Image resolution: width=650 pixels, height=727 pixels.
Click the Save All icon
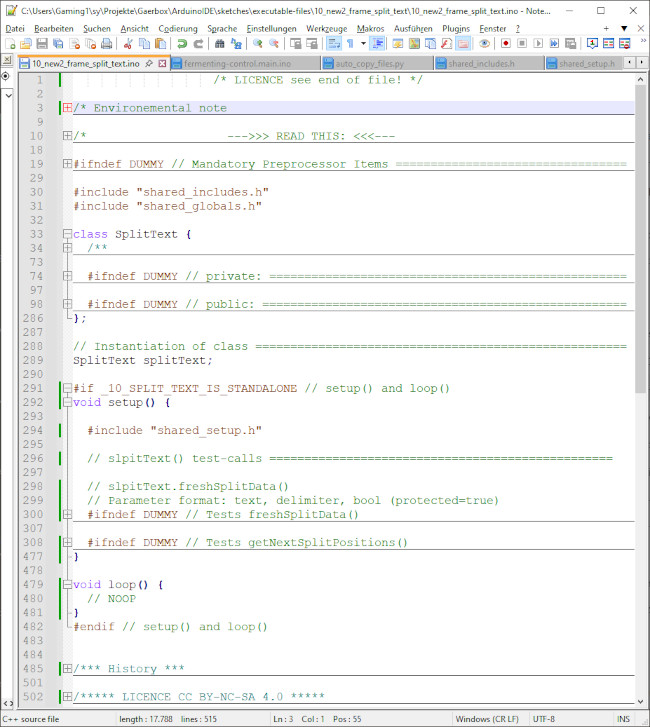58,44
